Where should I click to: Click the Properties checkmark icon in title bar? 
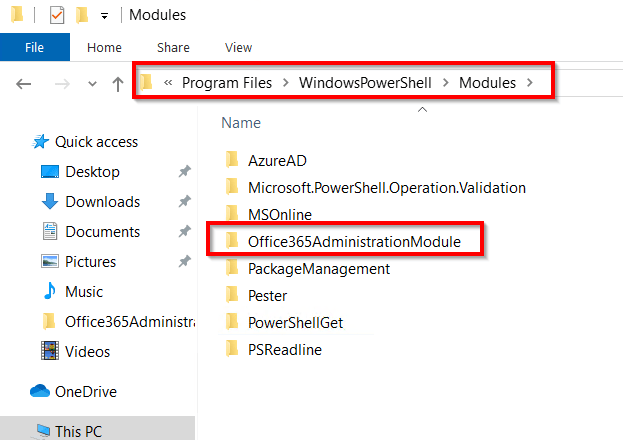(57, 15)
